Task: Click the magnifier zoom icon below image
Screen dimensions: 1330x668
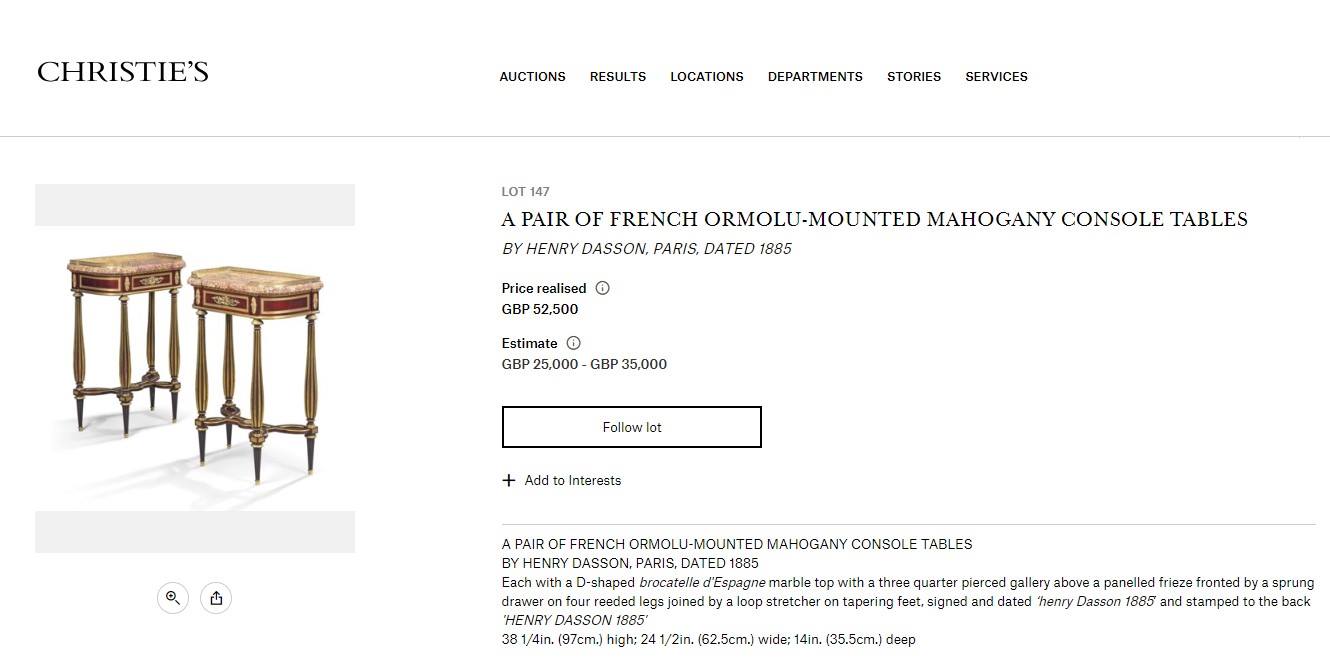Action: pyautogui.click(x=173, y=598)
